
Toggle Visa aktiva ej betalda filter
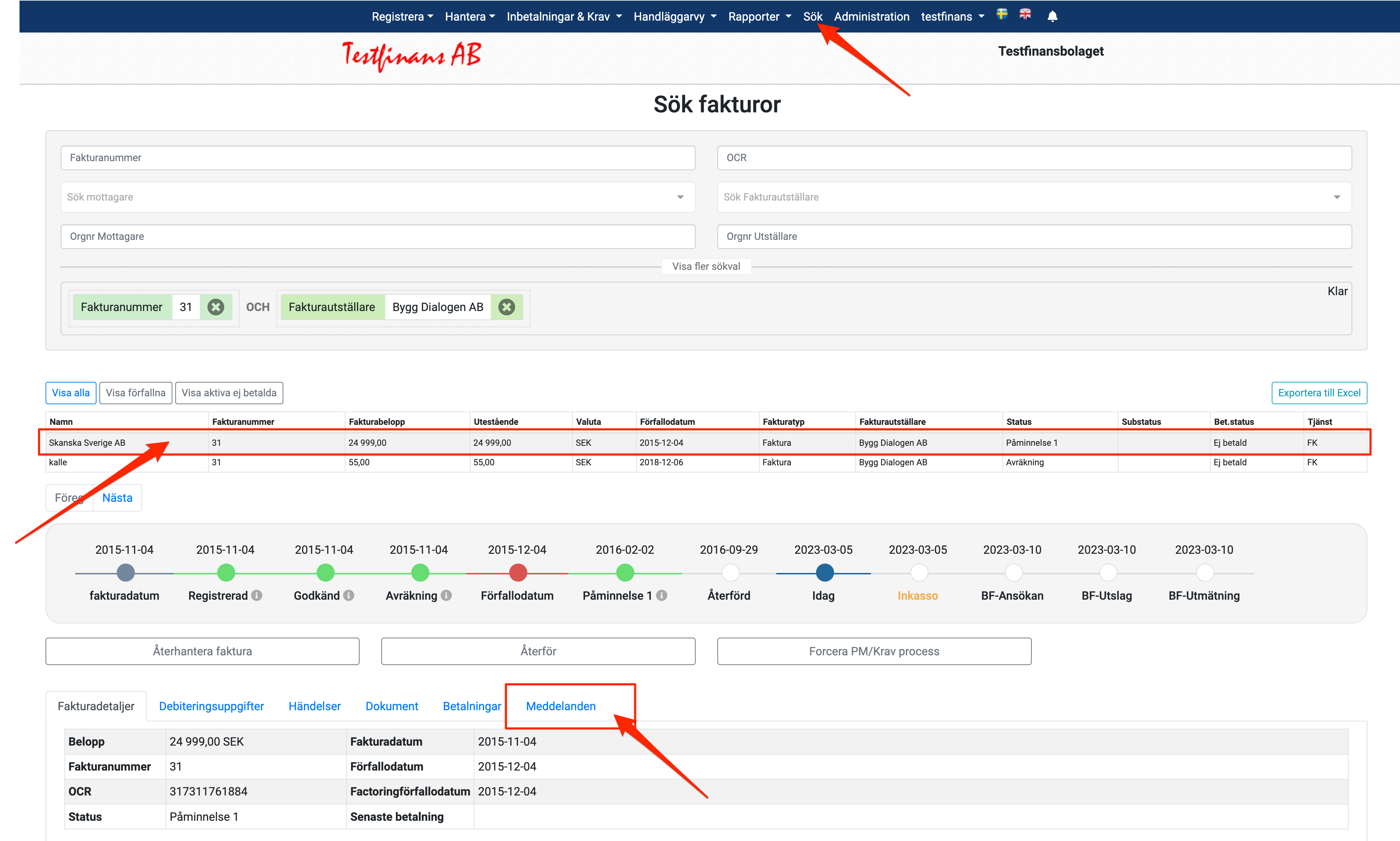tap(229, 393)
